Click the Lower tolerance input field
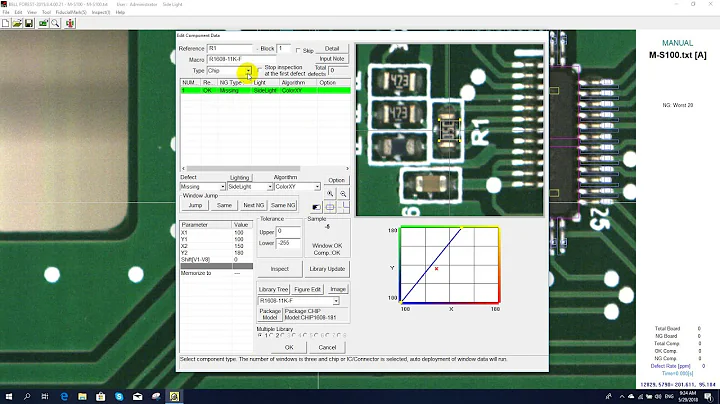Screen dimensions: 720x404 tap(288, 243)
